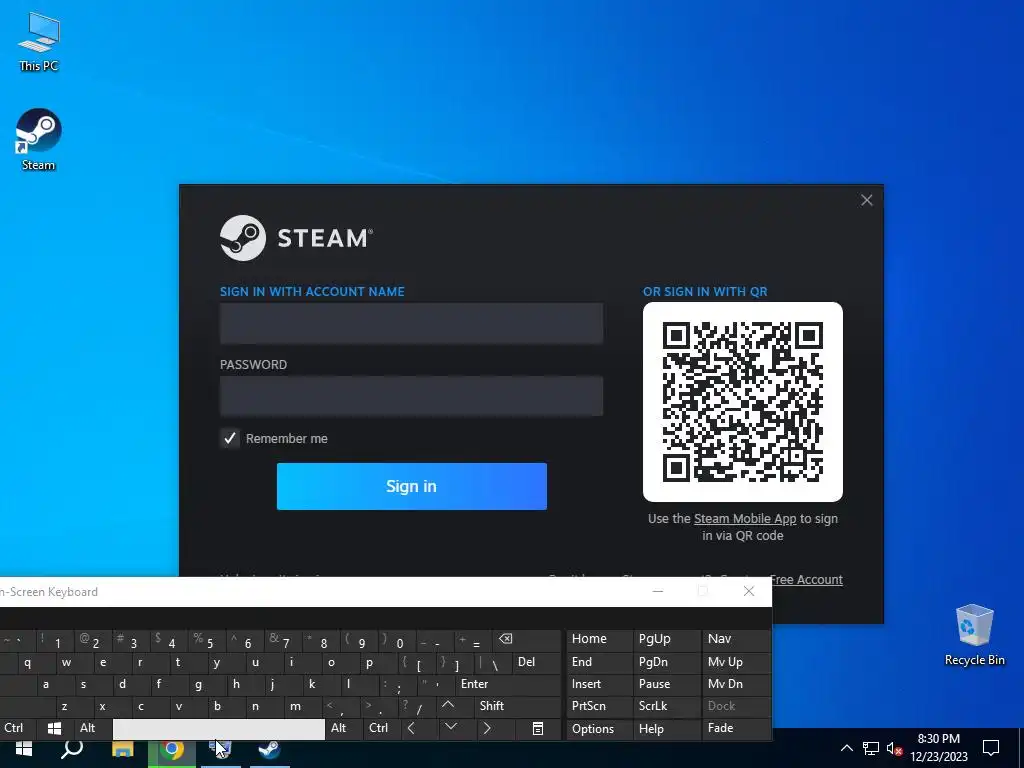Click the number 5 key on keyboard
The width and height of the screenshot is (1024, 768).
tap(205, 641)
